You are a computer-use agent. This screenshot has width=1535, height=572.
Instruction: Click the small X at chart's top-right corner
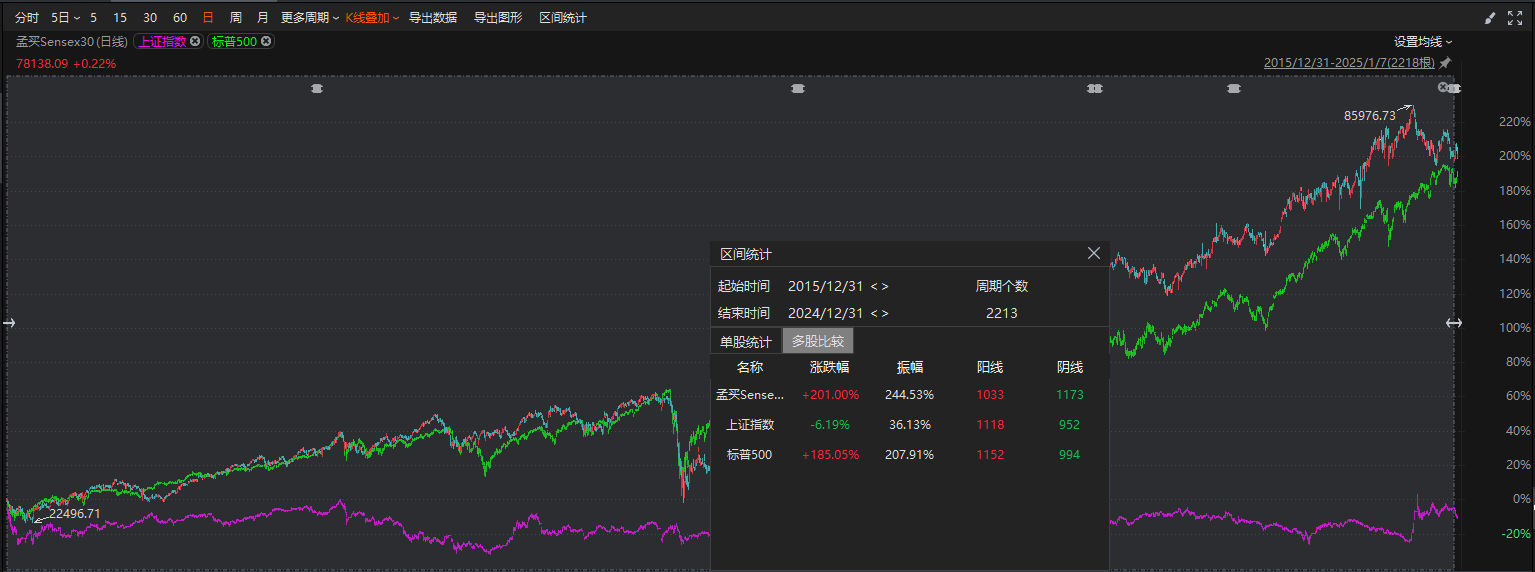1443,88
